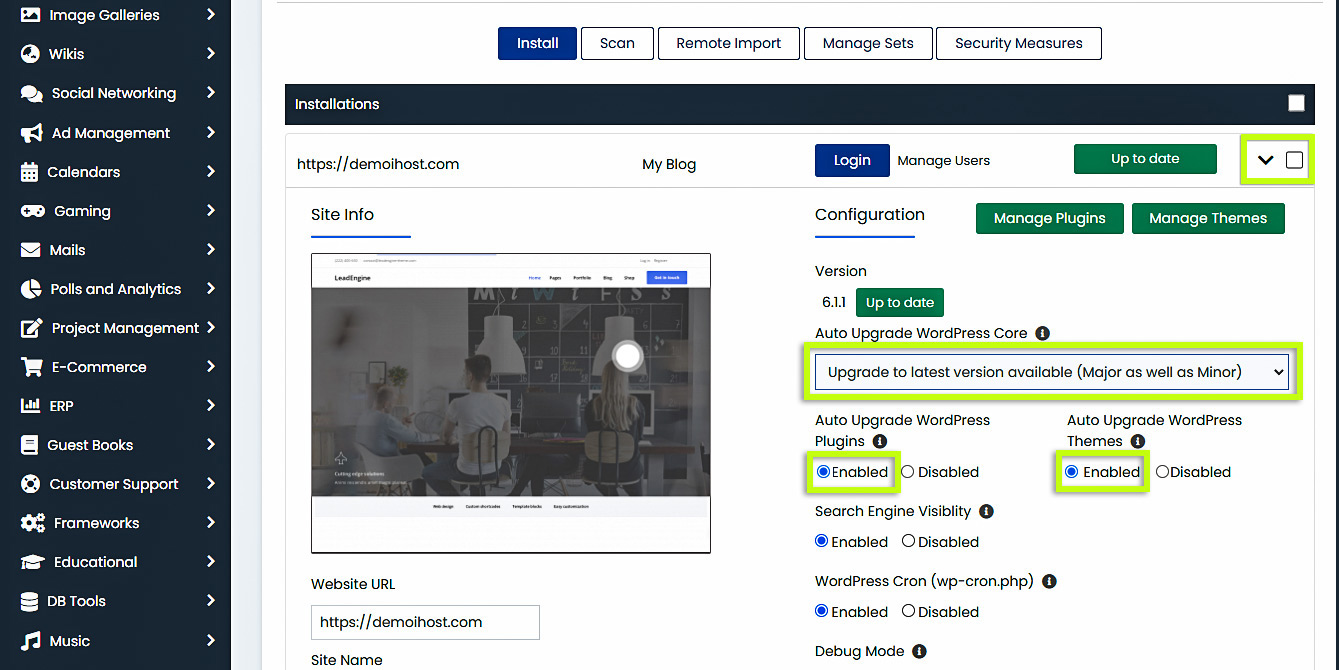Image resolution: width=1339 pixels, height=670 pixels.
Task: Click info icon beside Debug Mode
Action: pyautogui.click(x=919, y=651)
